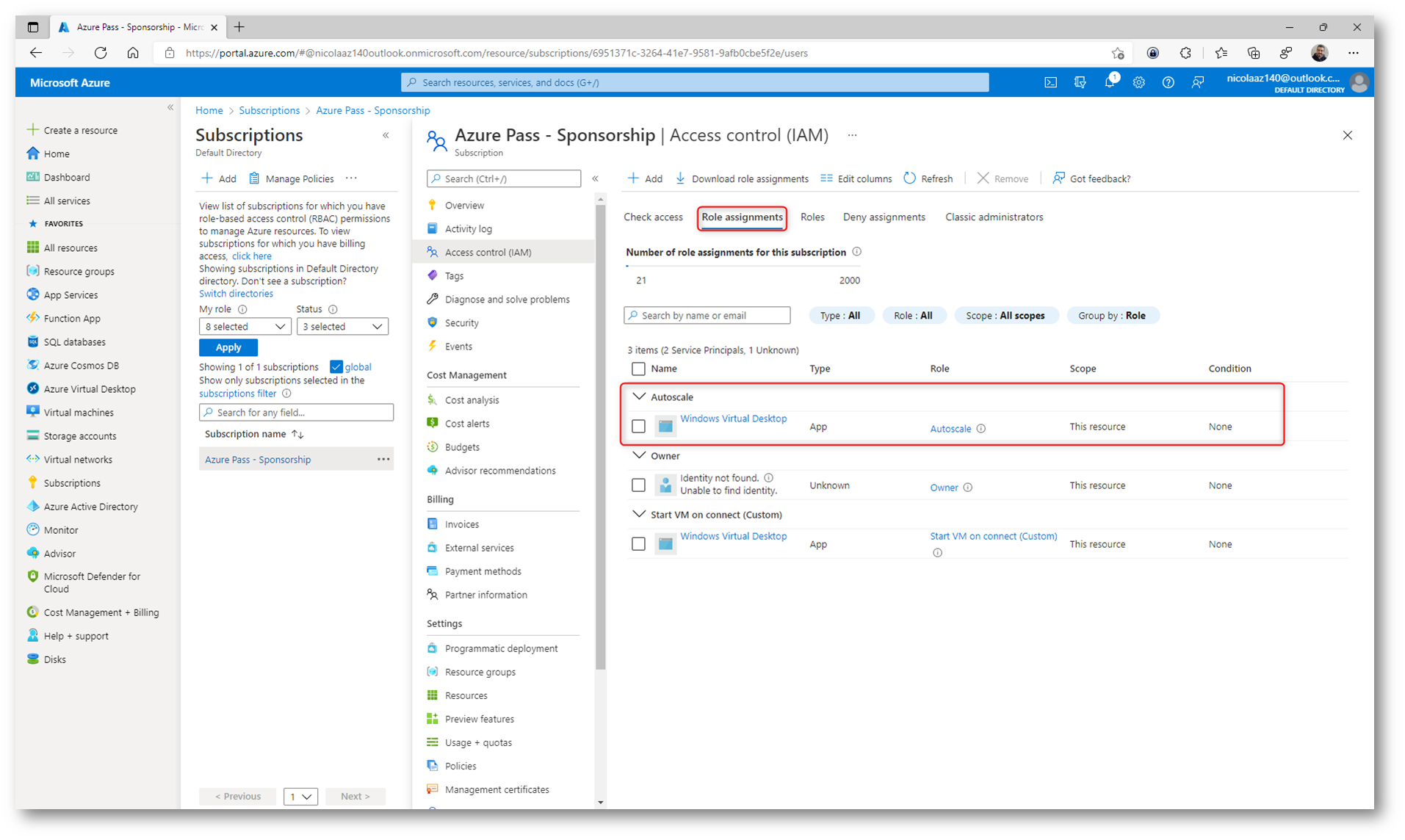Open Function App in the sidebar
The image size is (1405, 840).
[71, 318]
